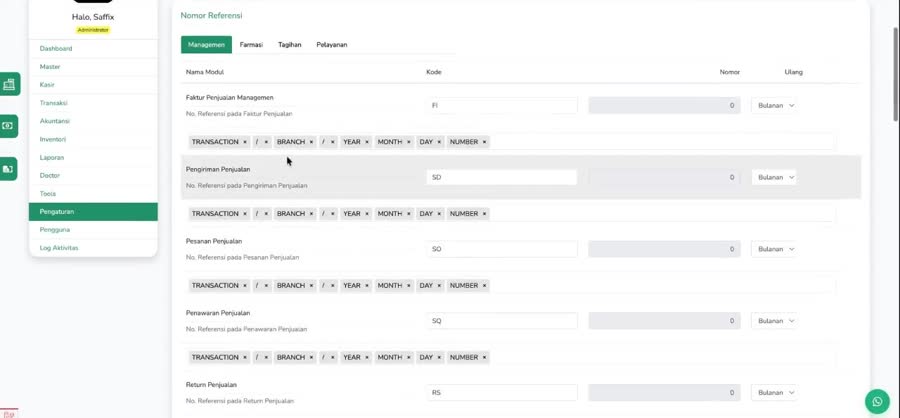Click Nomor field of Faktur Penjualan Managemen

pyautogui.click(x=664, y=106)
